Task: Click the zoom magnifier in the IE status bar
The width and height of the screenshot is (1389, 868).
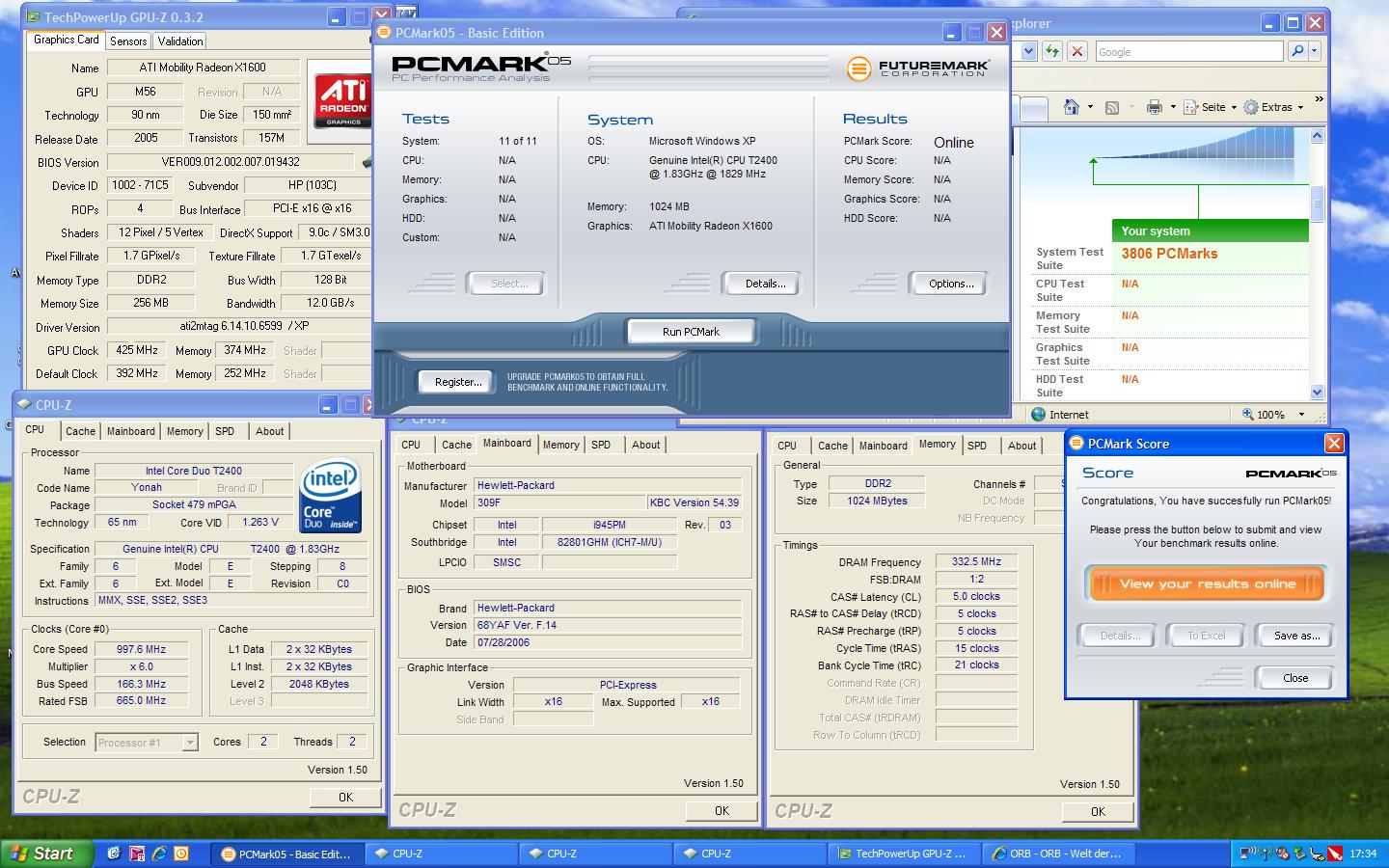Action: pyautogui.click(x=1247, y=414)
